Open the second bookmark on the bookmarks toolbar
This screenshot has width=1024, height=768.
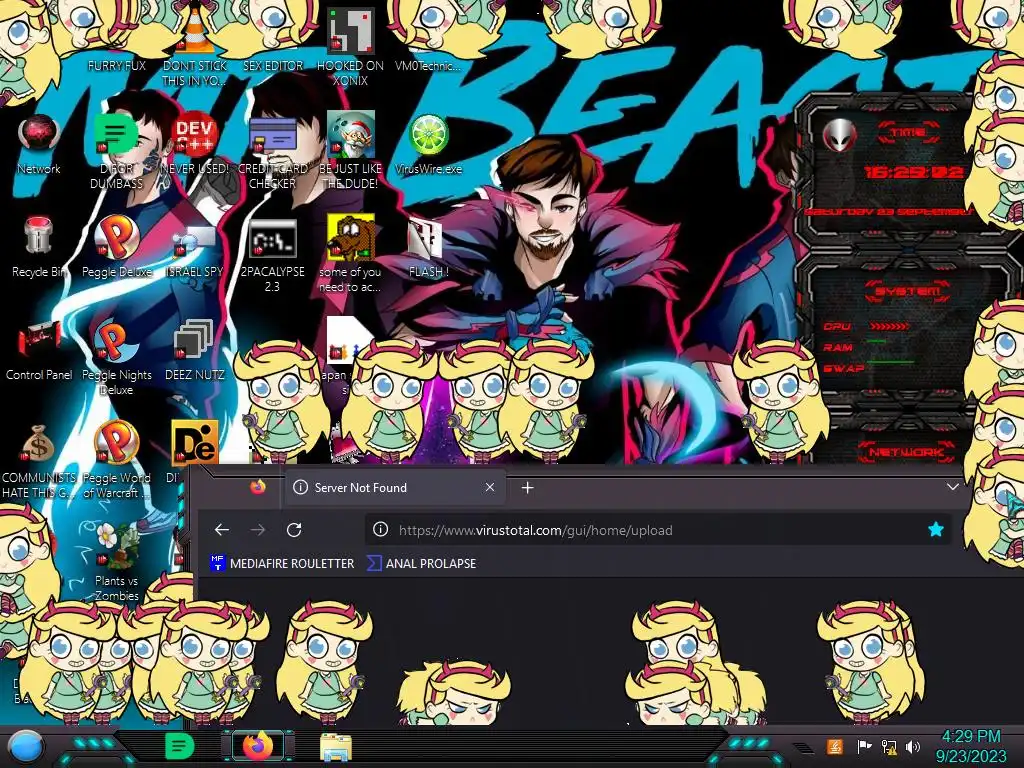tap(421, 563)
